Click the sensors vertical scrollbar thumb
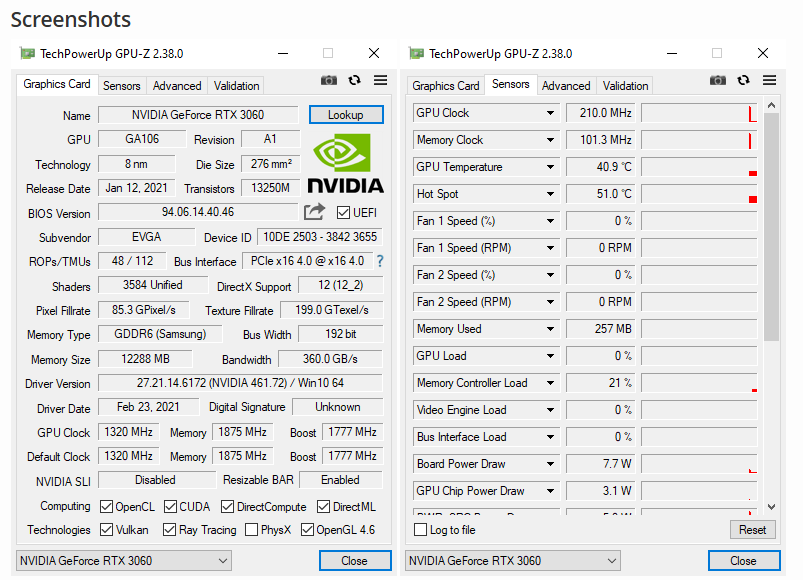 pyautogui.click(x=771, y=227)
